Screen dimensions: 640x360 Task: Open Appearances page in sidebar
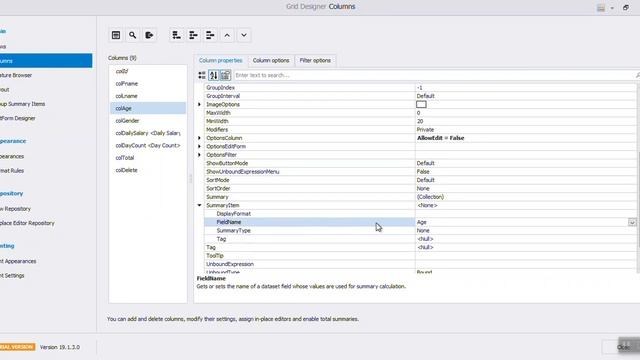coord(12,156)
